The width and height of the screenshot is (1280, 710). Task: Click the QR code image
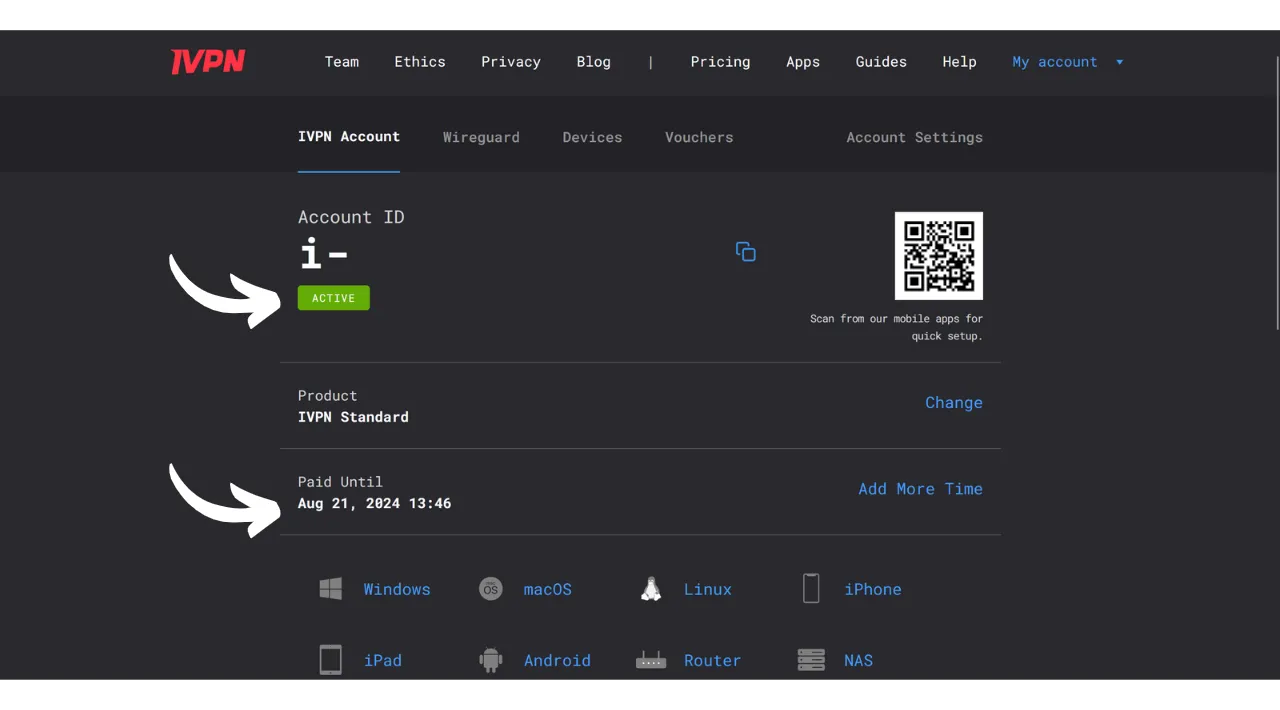point(939,256)
